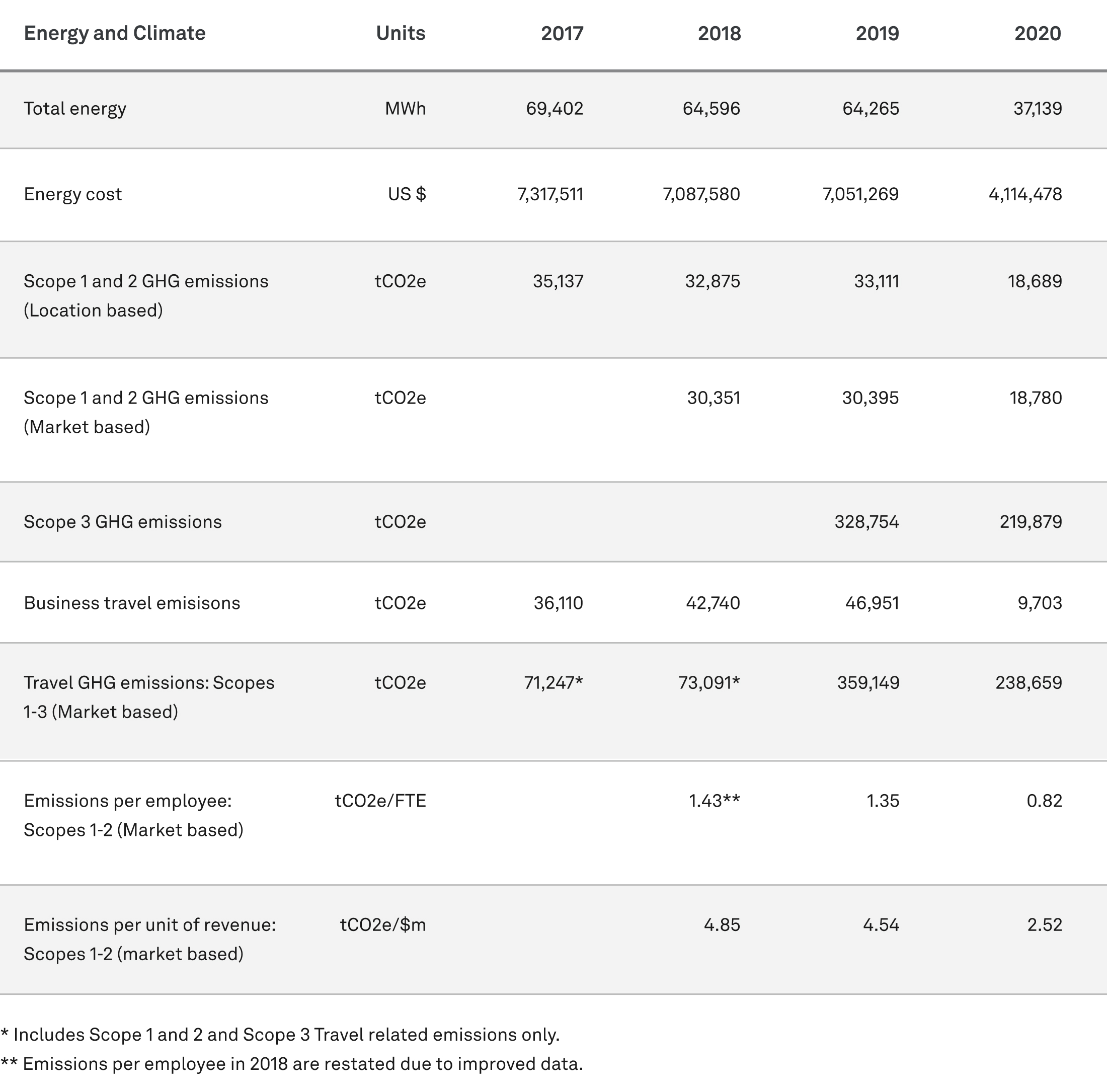Screen dimensions: 1107x1092
Task: Click the double-asterisk restated emissions footnote
Action: click(x=292, y=1064)
